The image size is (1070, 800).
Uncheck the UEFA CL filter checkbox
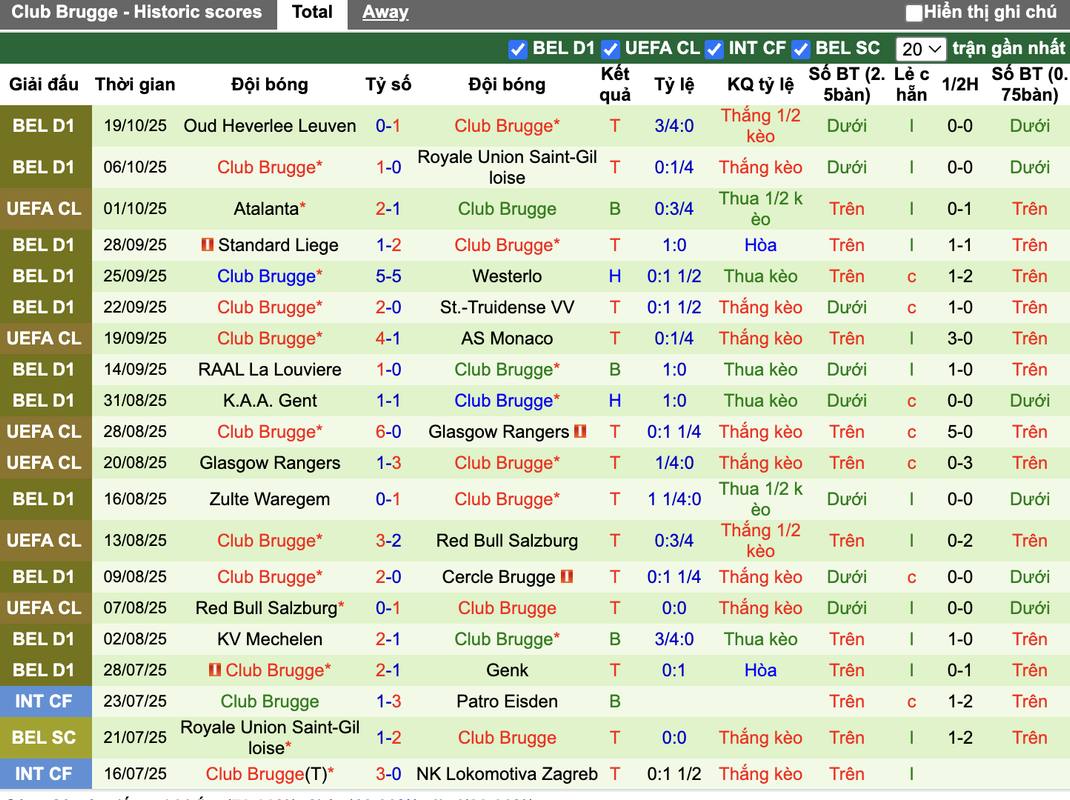coord(611,49)
